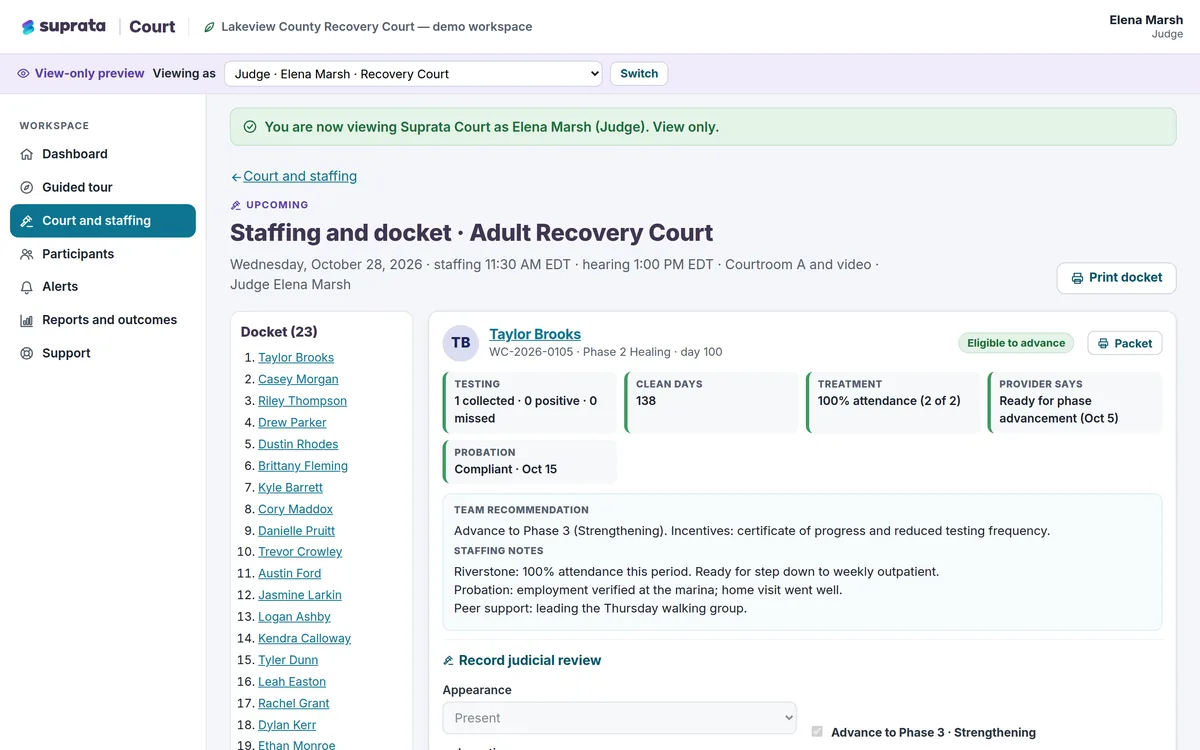Select Brittany Fleming in the docket
The height and width of the screenshot is (750, 1200).
click(x=303, y=466)
